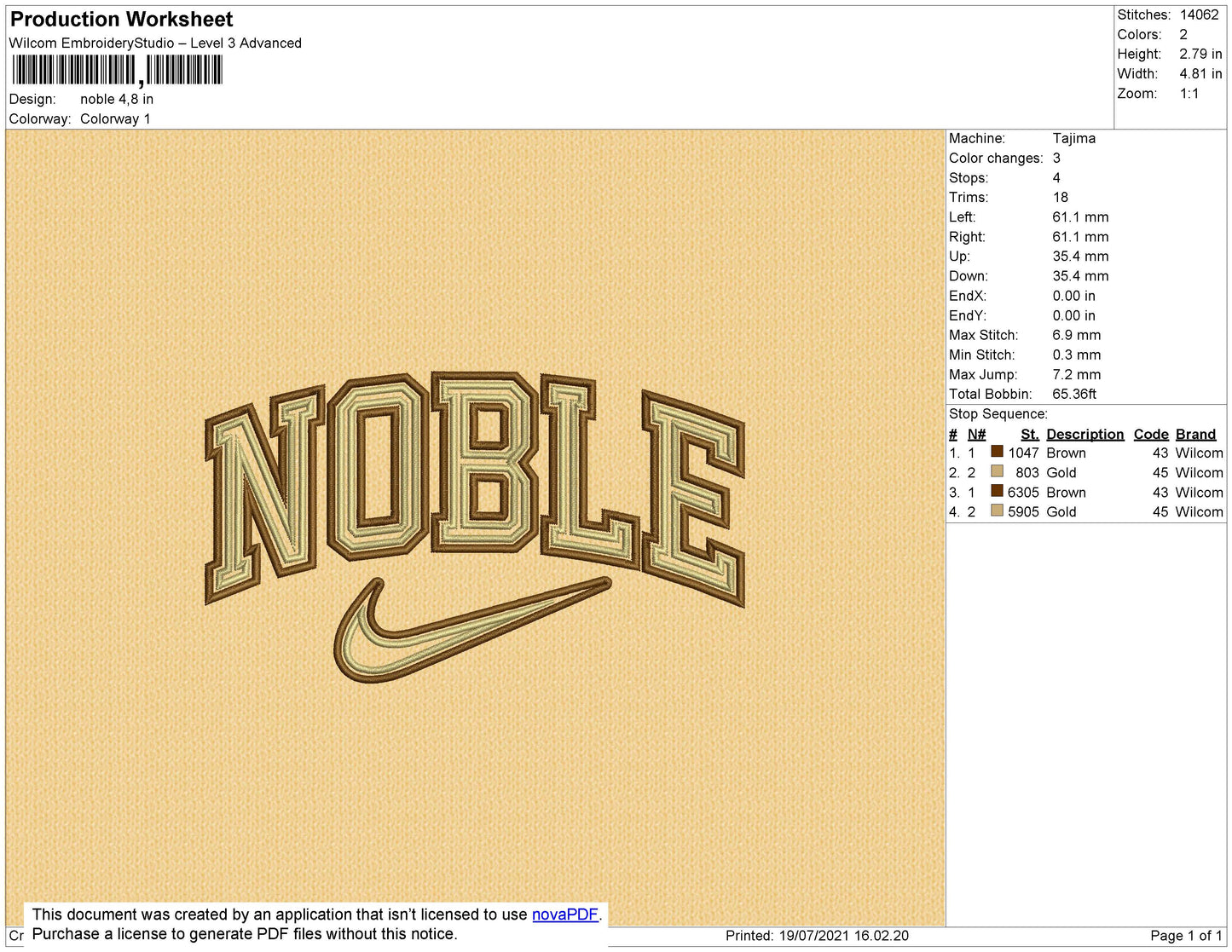This screenshot has height=952, width=1232.
Task: Click the St. column header
Action: 1030,434
